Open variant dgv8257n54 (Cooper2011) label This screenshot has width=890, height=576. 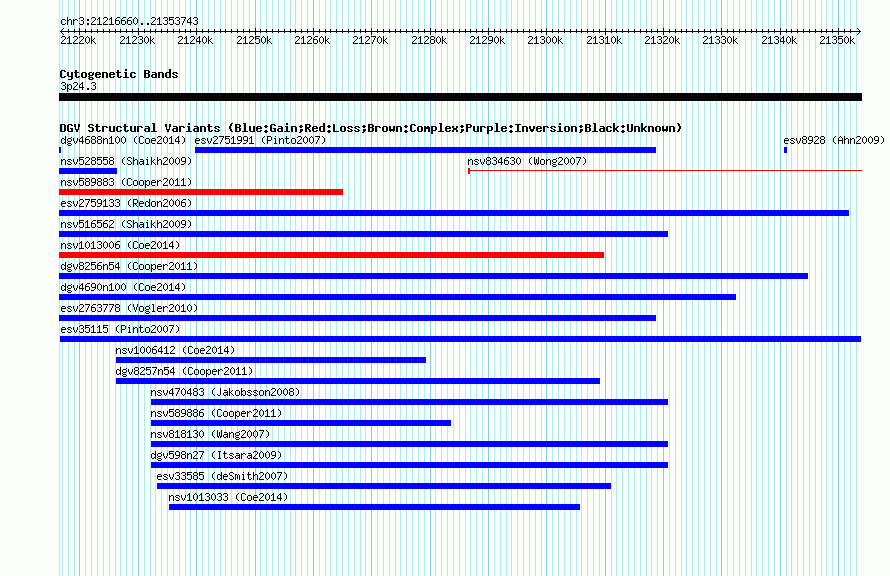coord(184,371)
